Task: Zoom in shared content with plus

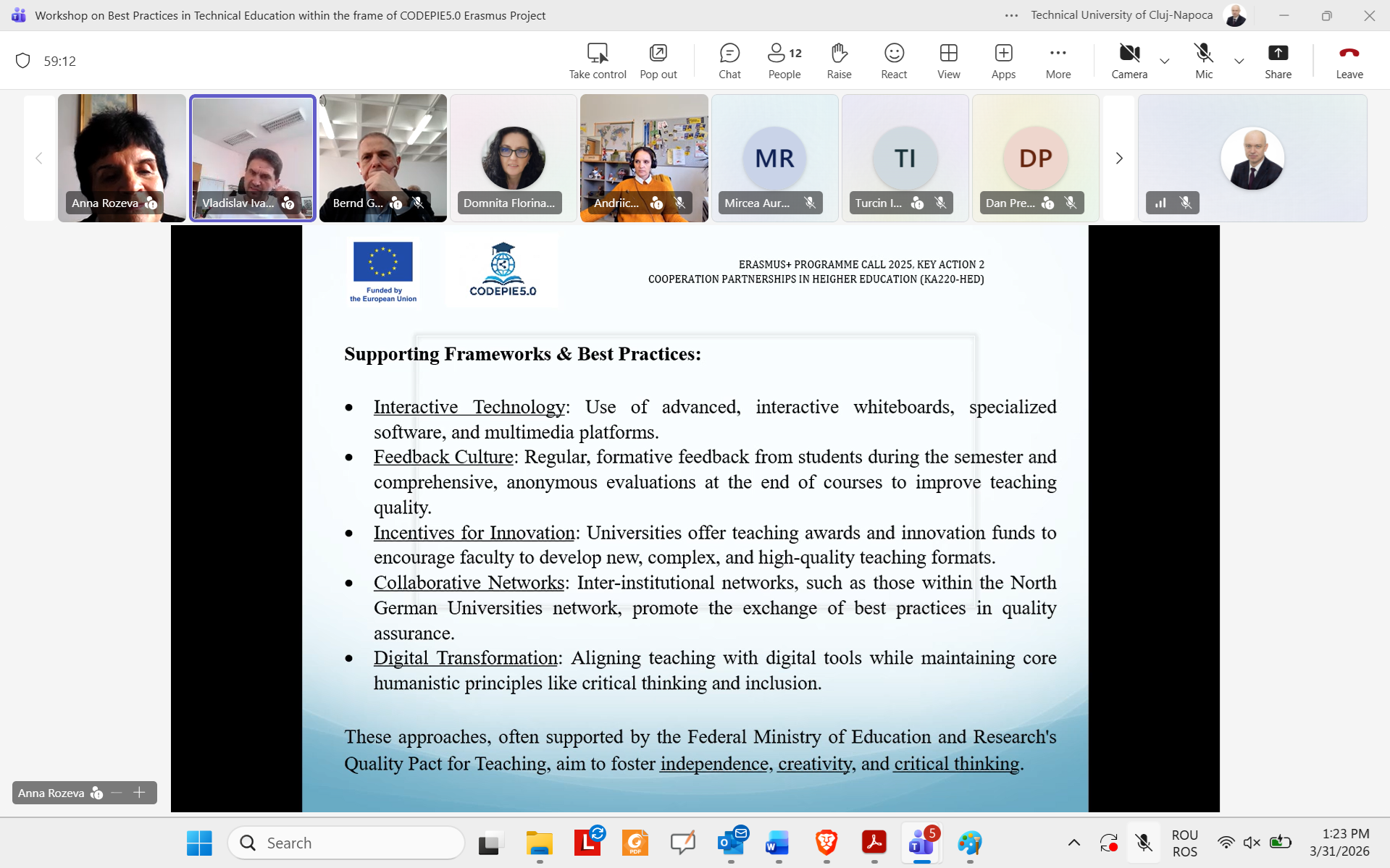Action: (140, 793)
